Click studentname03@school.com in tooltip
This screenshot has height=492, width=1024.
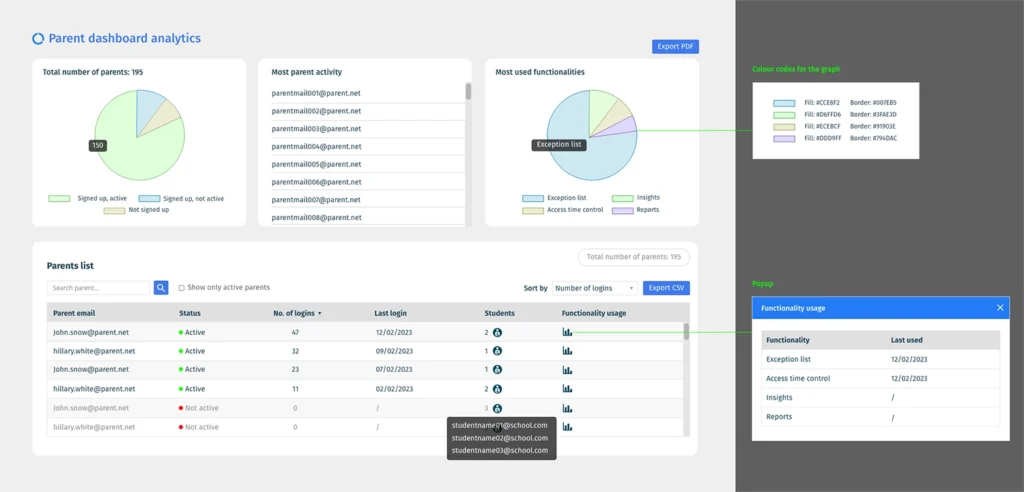[x=500, y=451]
